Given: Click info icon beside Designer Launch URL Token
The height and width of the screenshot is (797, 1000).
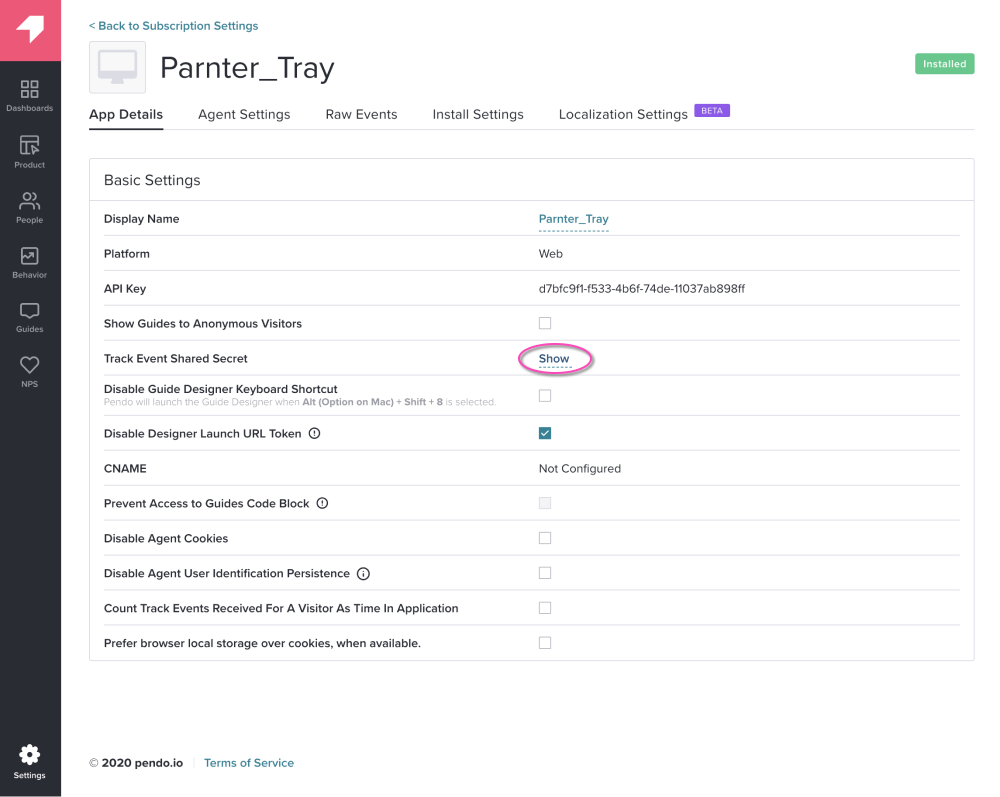Looking at the screenshot, I should pyautogui.click(x=314, y=434).
